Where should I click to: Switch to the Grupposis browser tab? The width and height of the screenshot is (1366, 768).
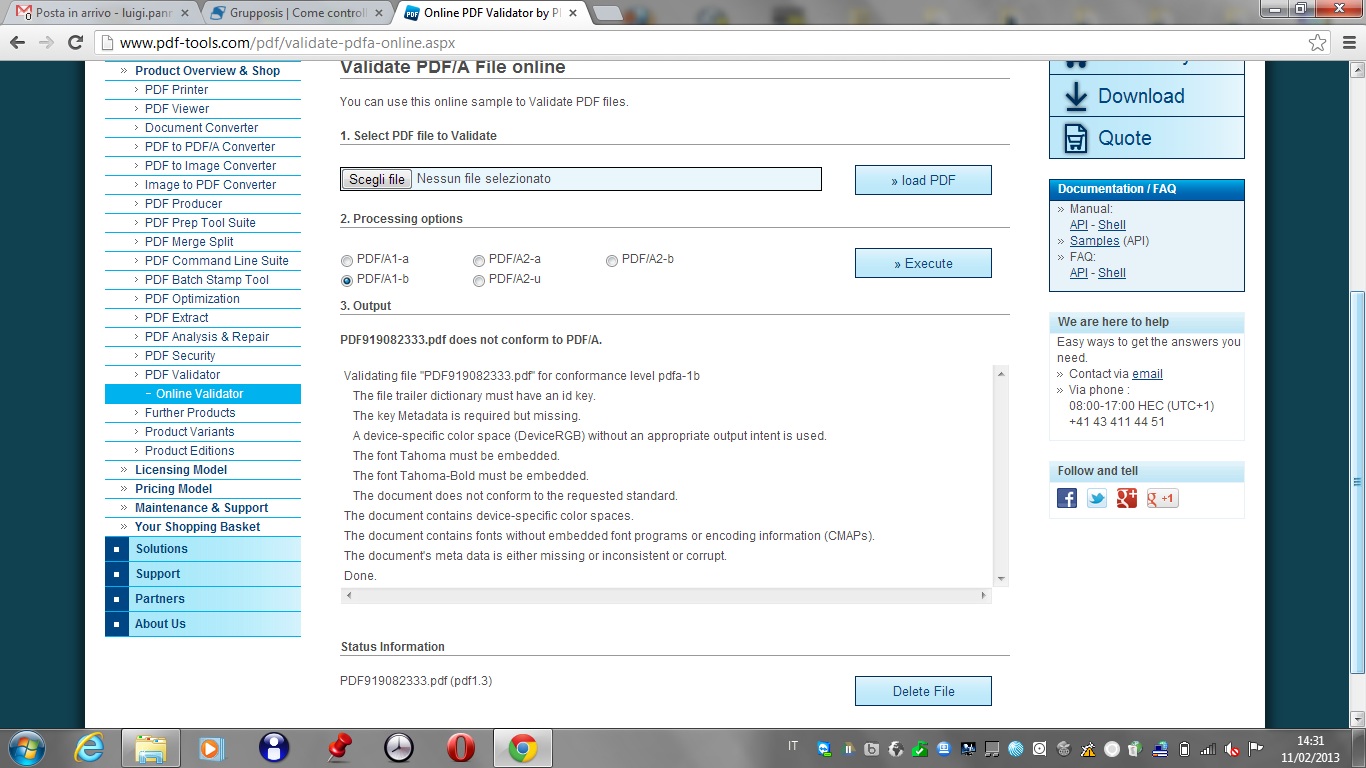298,13
